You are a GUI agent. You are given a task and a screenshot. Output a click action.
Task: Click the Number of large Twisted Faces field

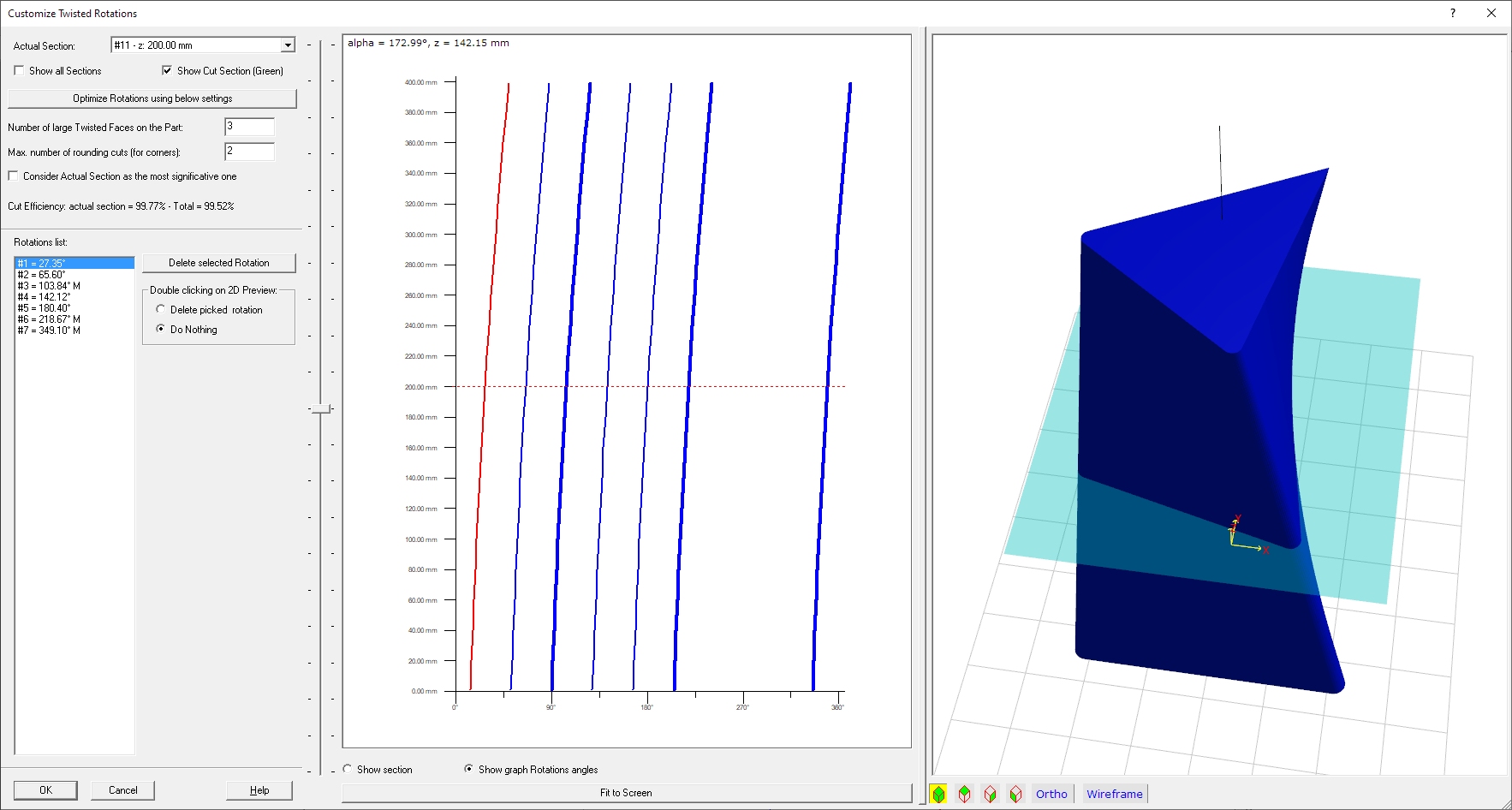coord(249,127)
